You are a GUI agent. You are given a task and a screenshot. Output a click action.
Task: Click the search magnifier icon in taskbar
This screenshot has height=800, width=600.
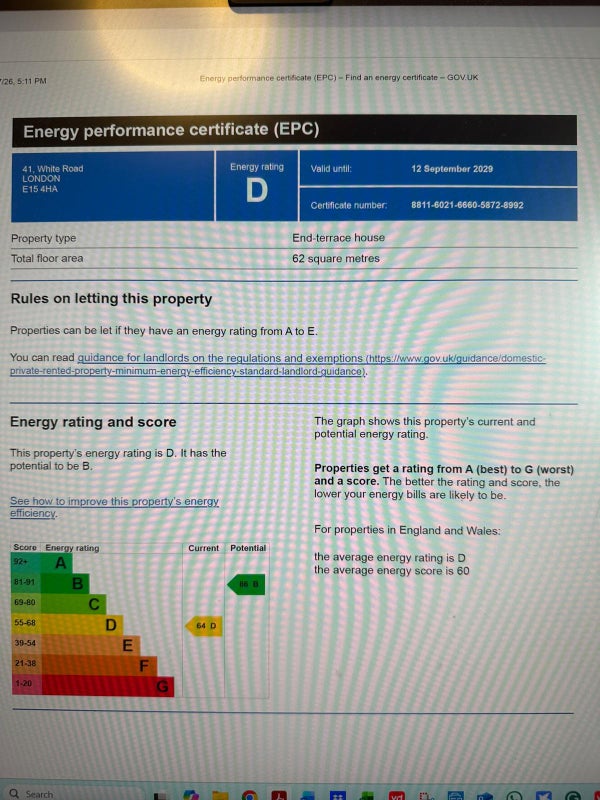14,794
